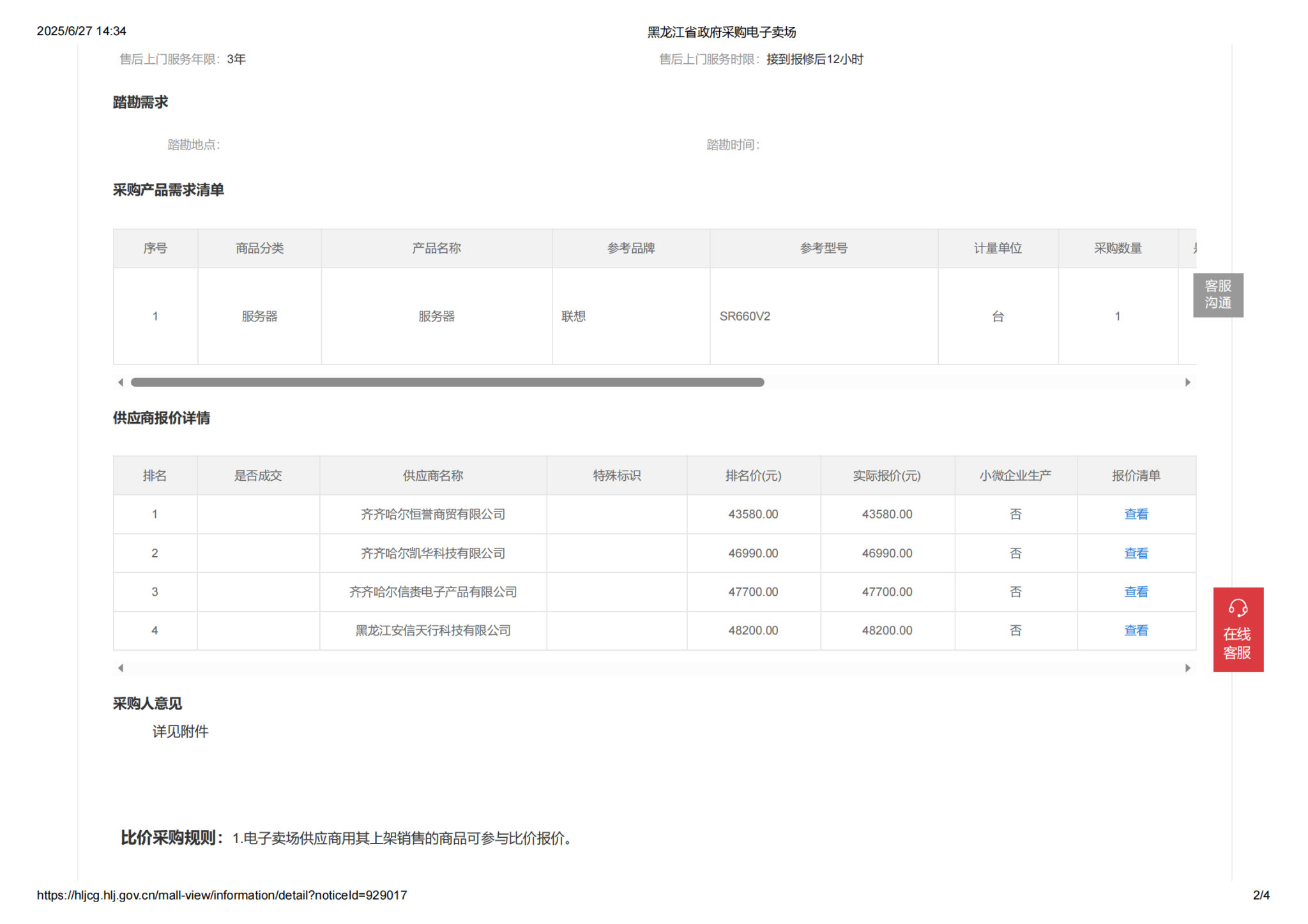Screen dimensions: 1308x924
Task: Click 查看 link for 黑龙江安信天行科技有限公司
Action: point(1135,630)
